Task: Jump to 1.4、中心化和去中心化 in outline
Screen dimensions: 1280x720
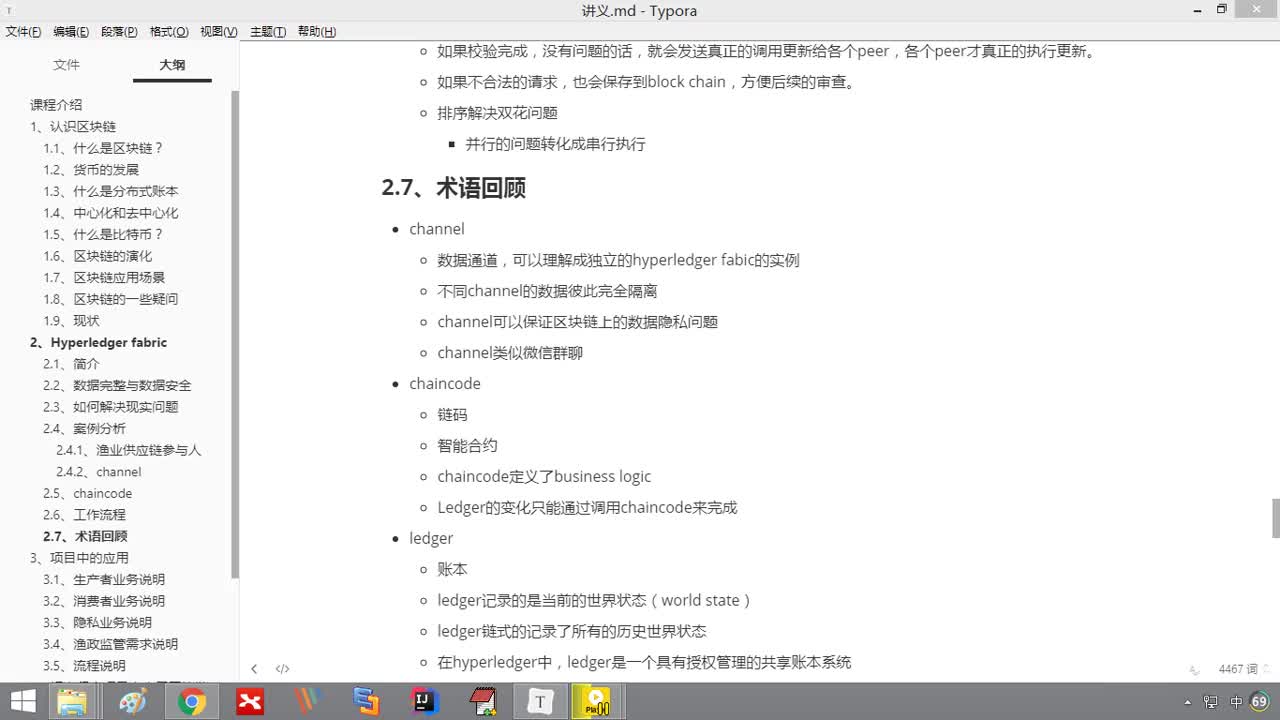Action: click(110, 213)
